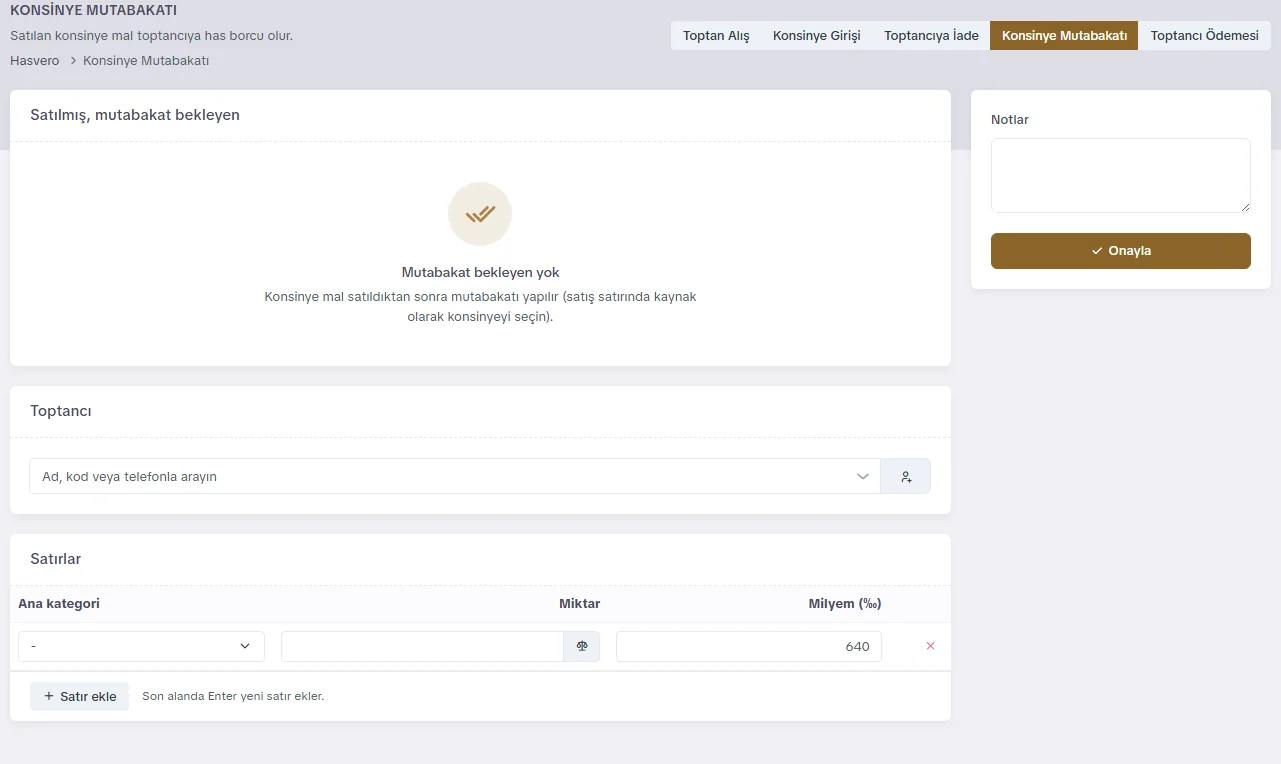Click the Konsinye Mutabakatı breadcrumb
The height and width of the screenshot is (764, 1281).
click(146, 61)
